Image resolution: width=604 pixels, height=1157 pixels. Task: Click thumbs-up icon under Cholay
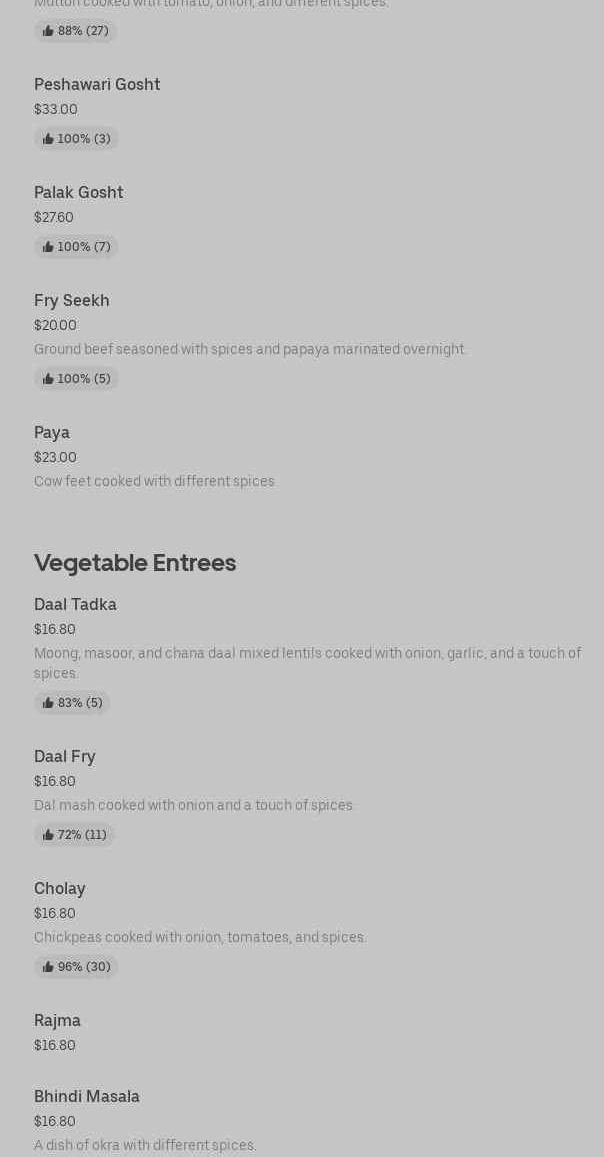click(x=48, y=967)
